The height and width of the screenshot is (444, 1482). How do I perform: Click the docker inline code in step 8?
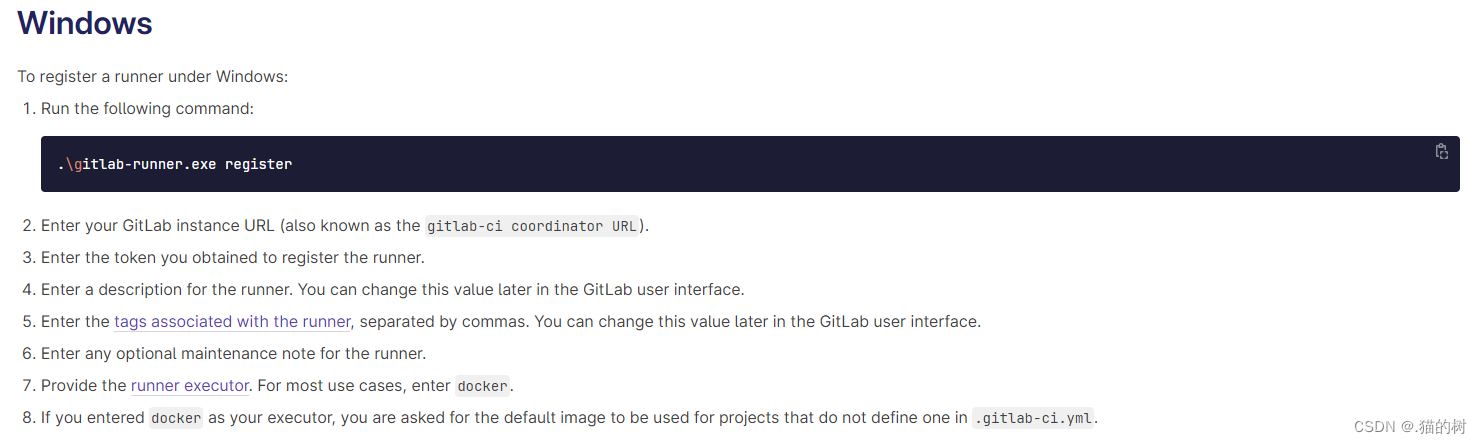[176, 418]
